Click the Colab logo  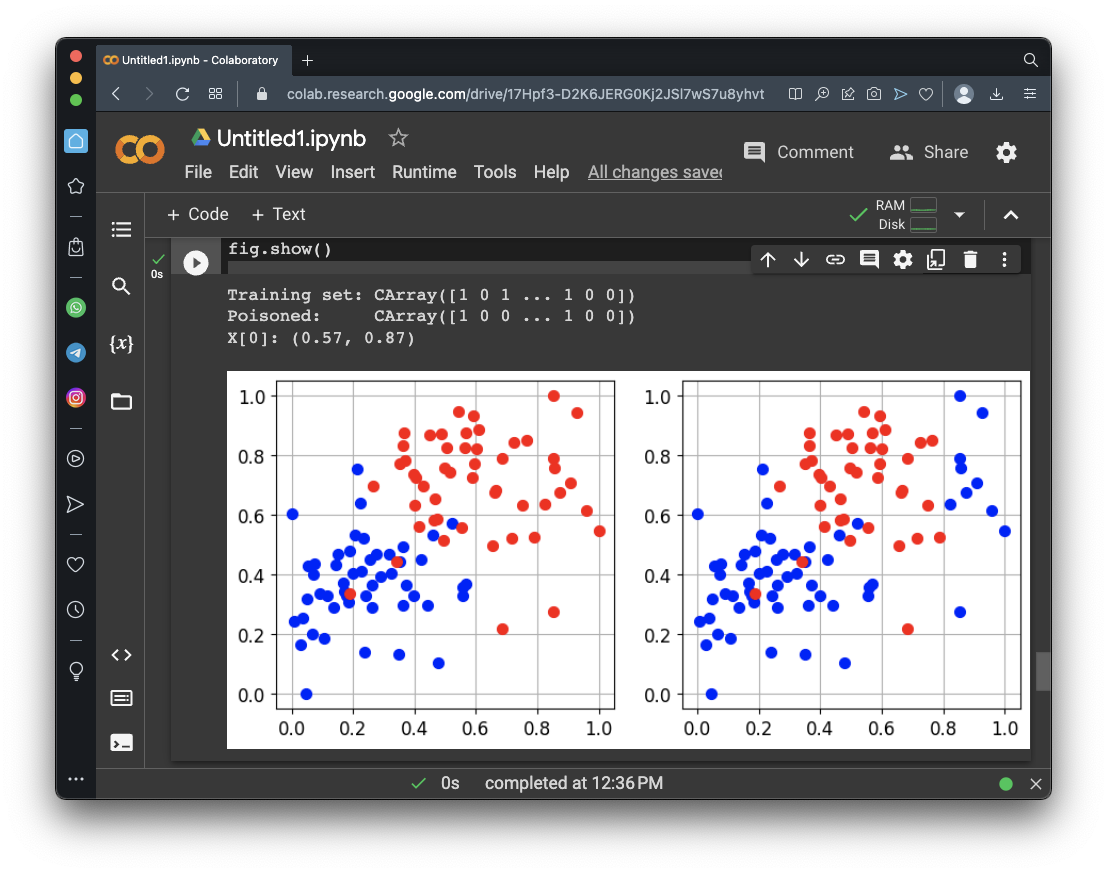pyautogui.click(x=140, y=150)
